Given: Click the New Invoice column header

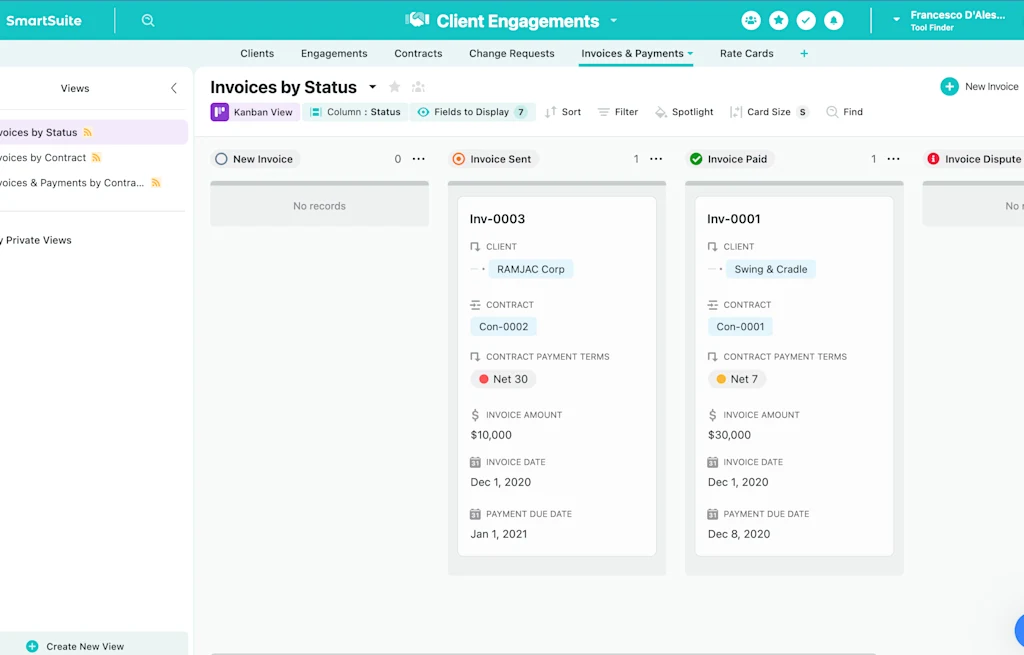Looking at the screenshot, I should pyautogui.click(x=255, y=159).
